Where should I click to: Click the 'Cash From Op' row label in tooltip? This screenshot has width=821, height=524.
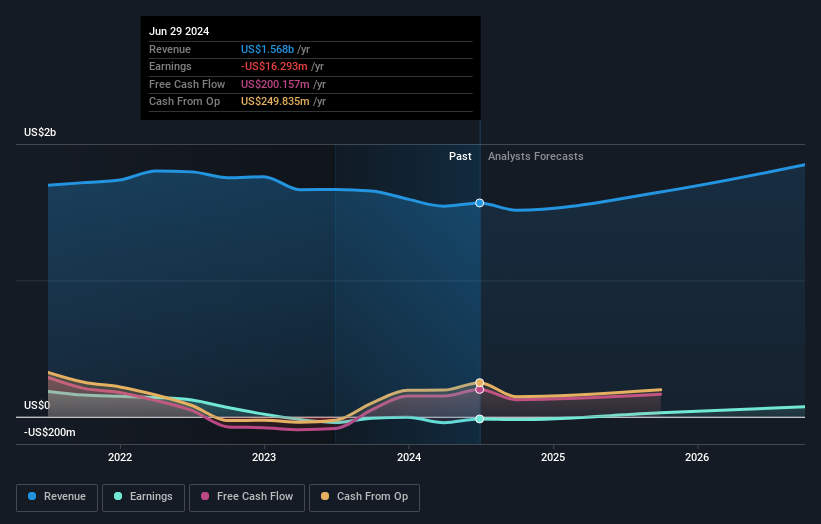point(184,102)
